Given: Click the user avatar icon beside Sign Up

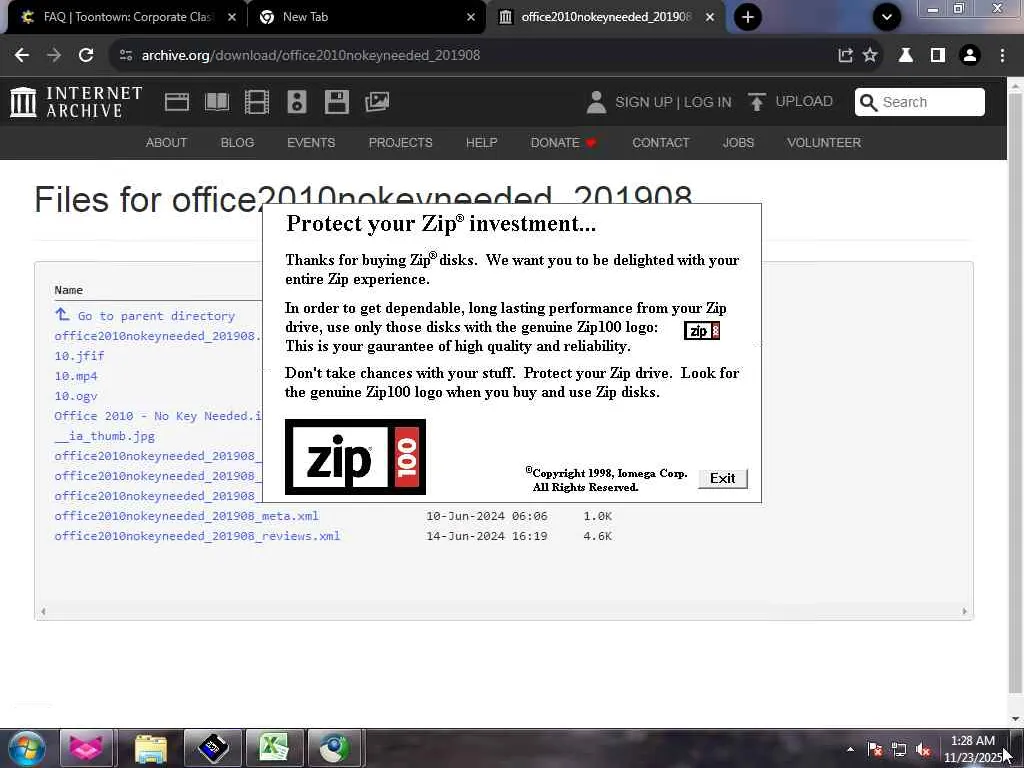Looking at the screenshot, I should [x=596, y=102].
